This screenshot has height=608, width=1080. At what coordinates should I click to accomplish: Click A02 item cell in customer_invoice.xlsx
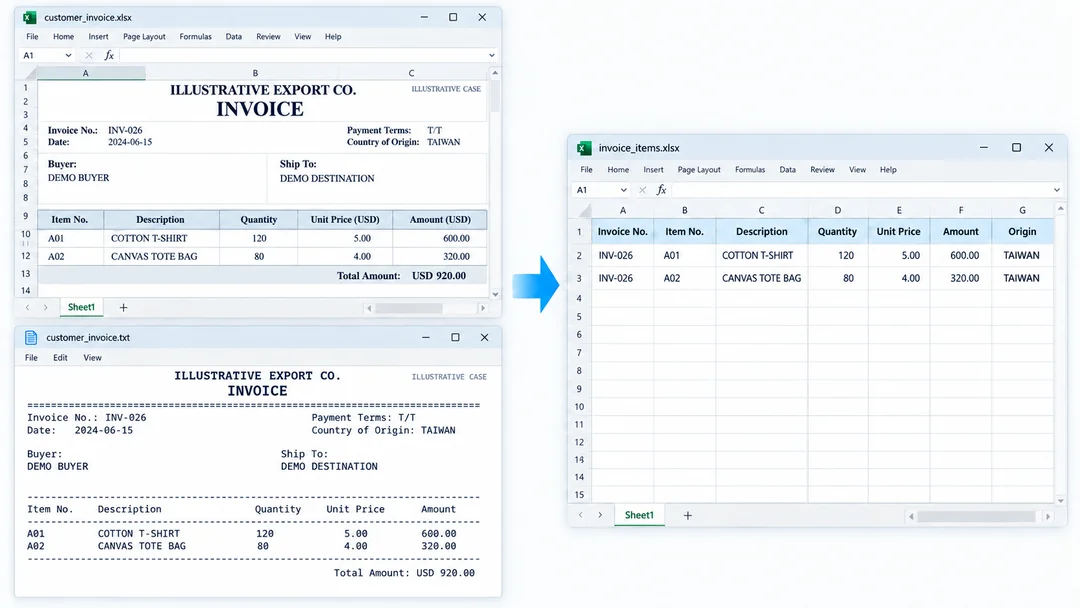(x=70, y=256)
